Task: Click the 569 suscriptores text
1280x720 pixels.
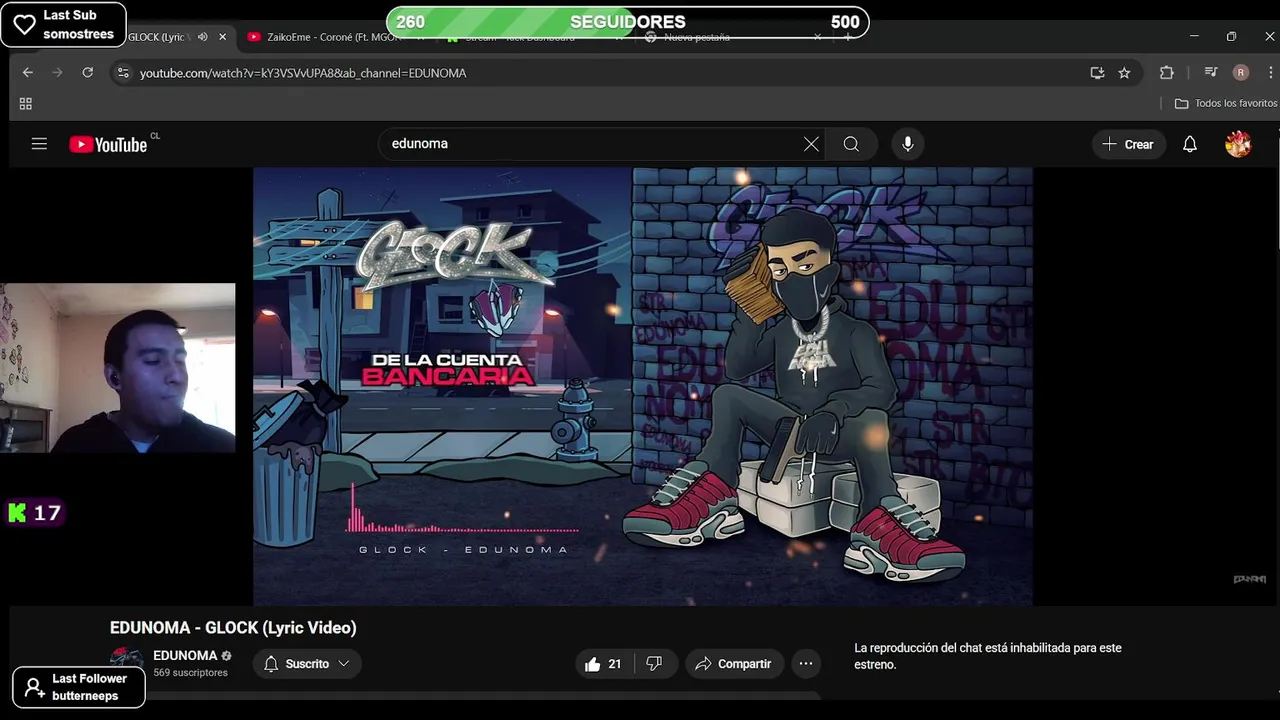Action: point(190,673)
